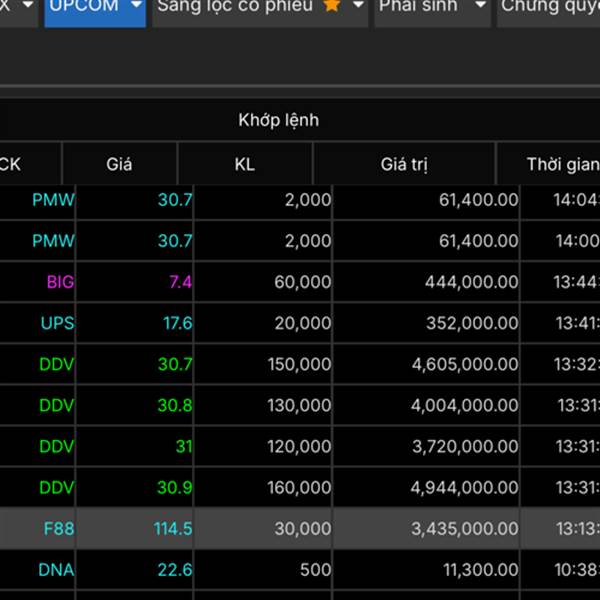Switch to the Phái sinh tab
Image resolution: width=600 pixels, height=600 pixels.
point(418,6)
